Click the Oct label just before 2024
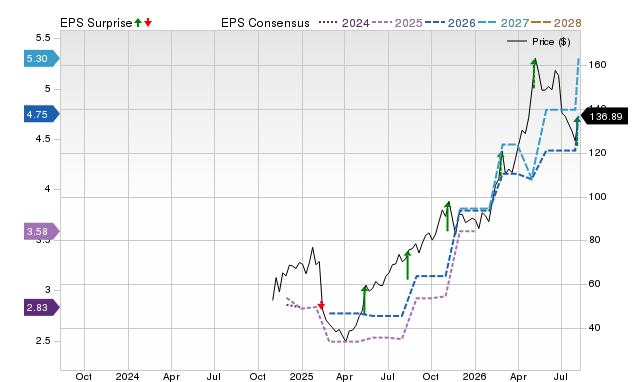Image resolution: width=640 pixels, height=382 pixels. pyautogui.click(x=84, y=376)
